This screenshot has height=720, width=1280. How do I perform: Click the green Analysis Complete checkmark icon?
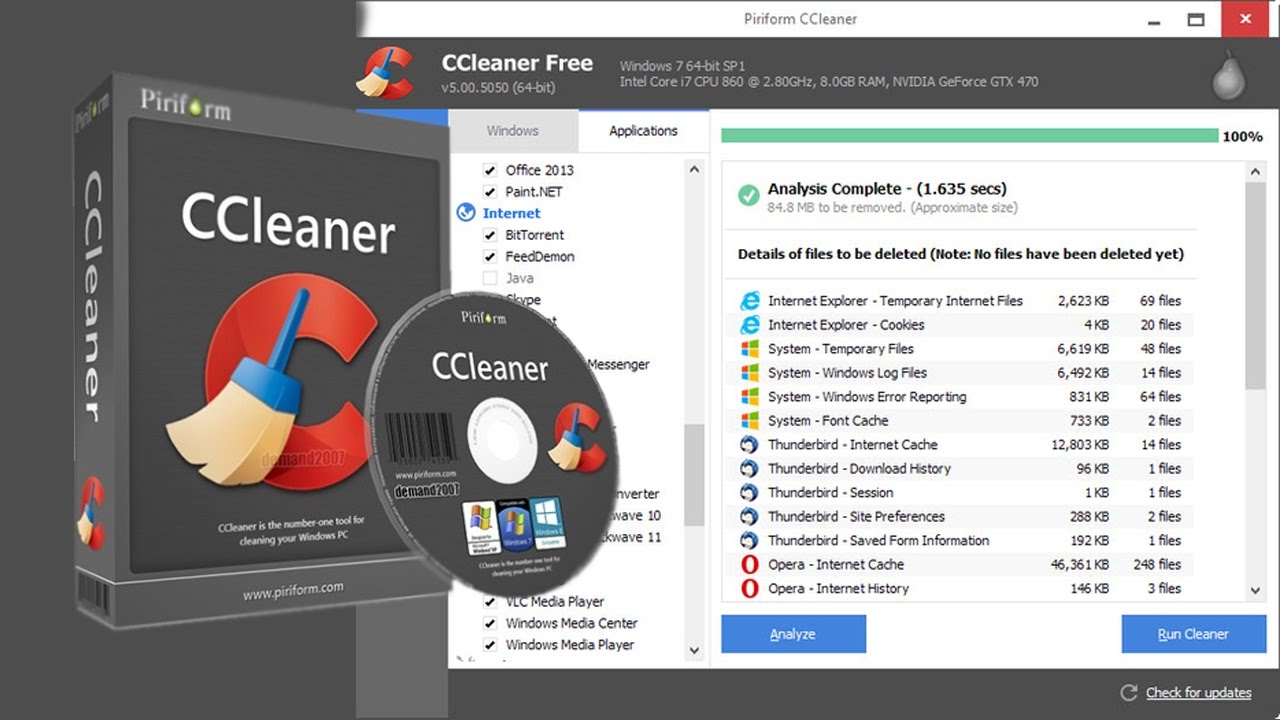(x=748, y=195)
